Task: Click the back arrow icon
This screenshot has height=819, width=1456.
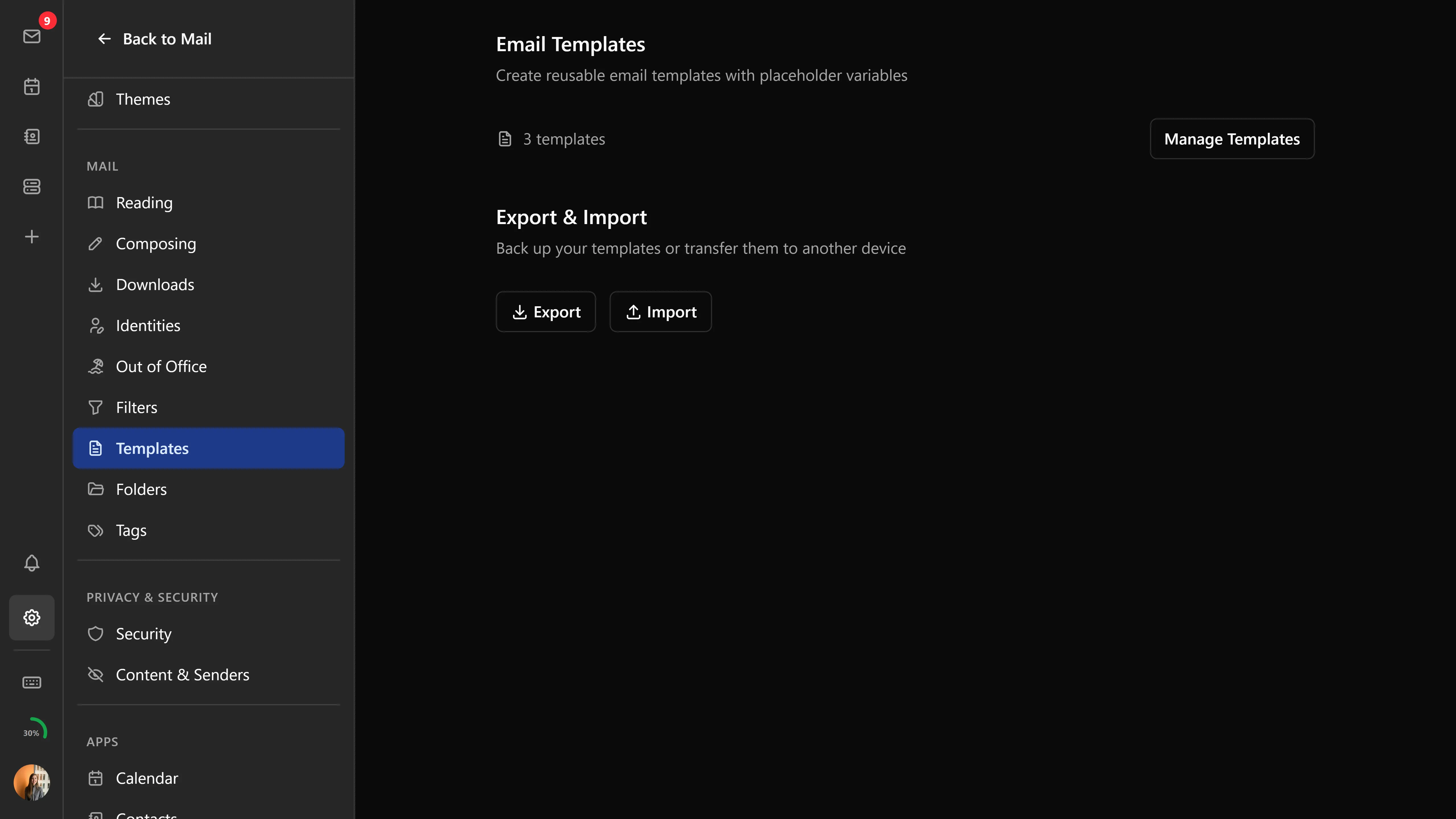Action: [104, 38]
